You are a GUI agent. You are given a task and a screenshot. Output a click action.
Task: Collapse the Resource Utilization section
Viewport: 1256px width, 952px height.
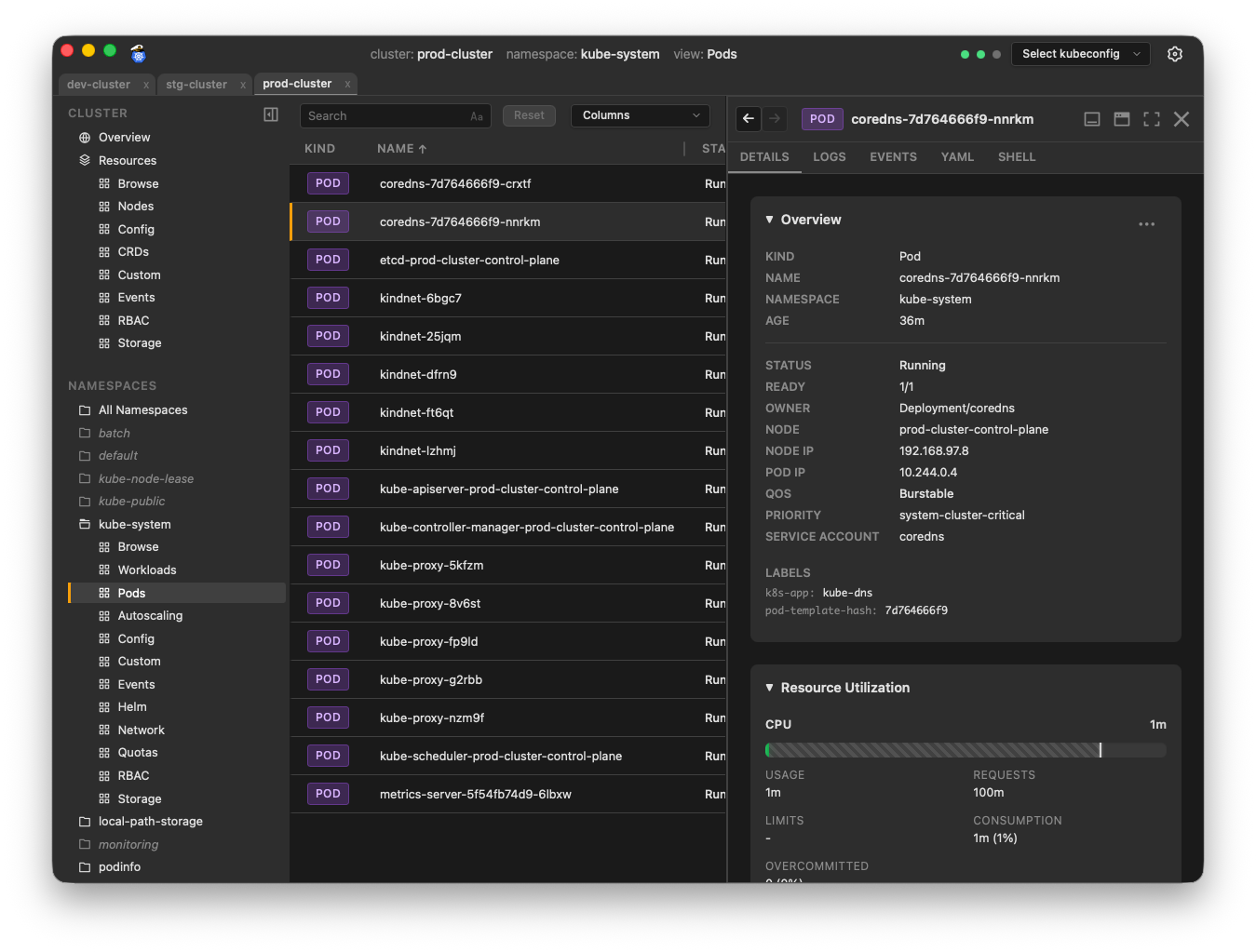click(769, 687)
